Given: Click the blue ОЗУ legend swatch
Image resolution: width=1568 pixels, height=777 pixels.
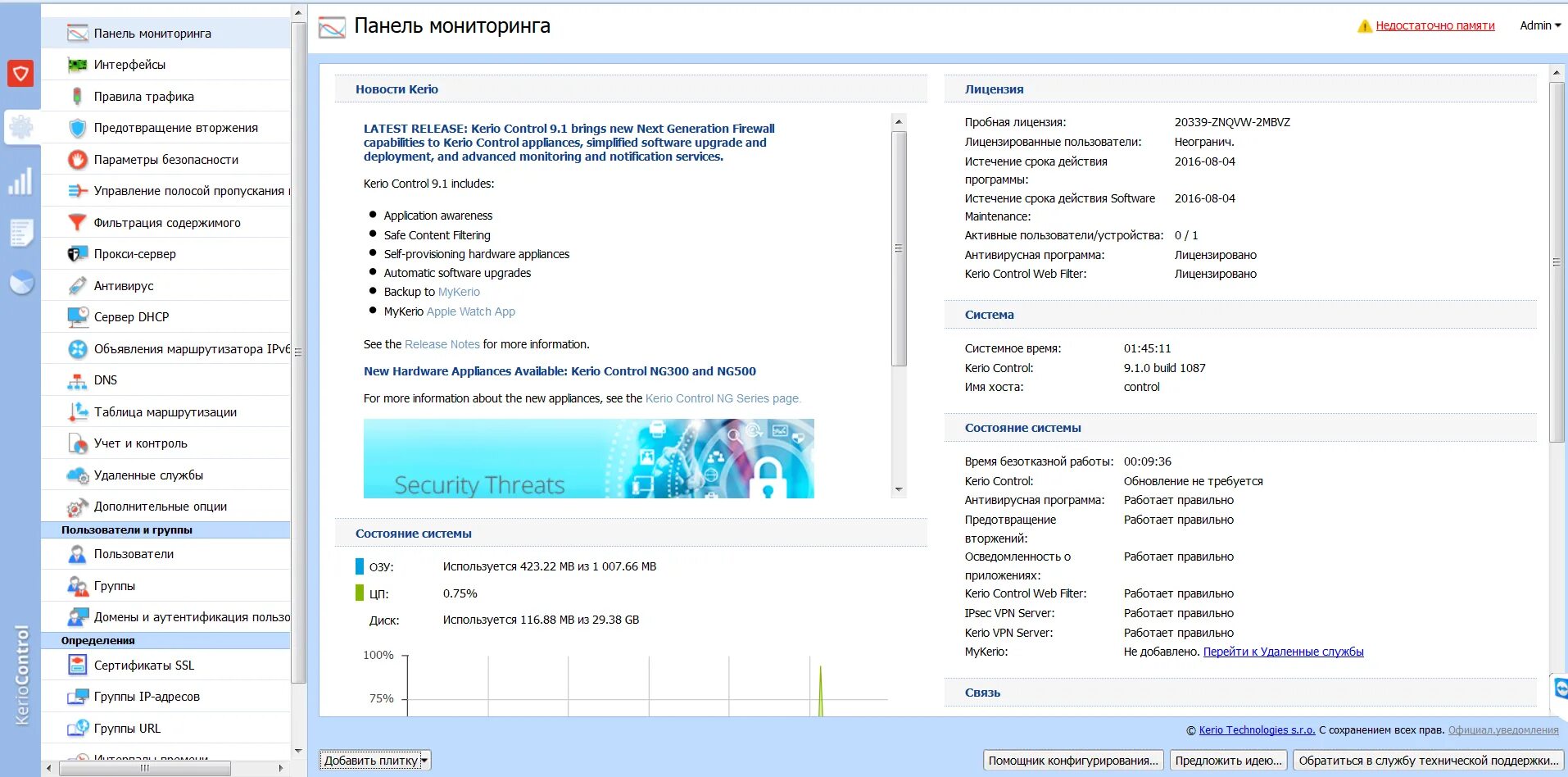Looking at the screenshot, I should tap(360, 566).
